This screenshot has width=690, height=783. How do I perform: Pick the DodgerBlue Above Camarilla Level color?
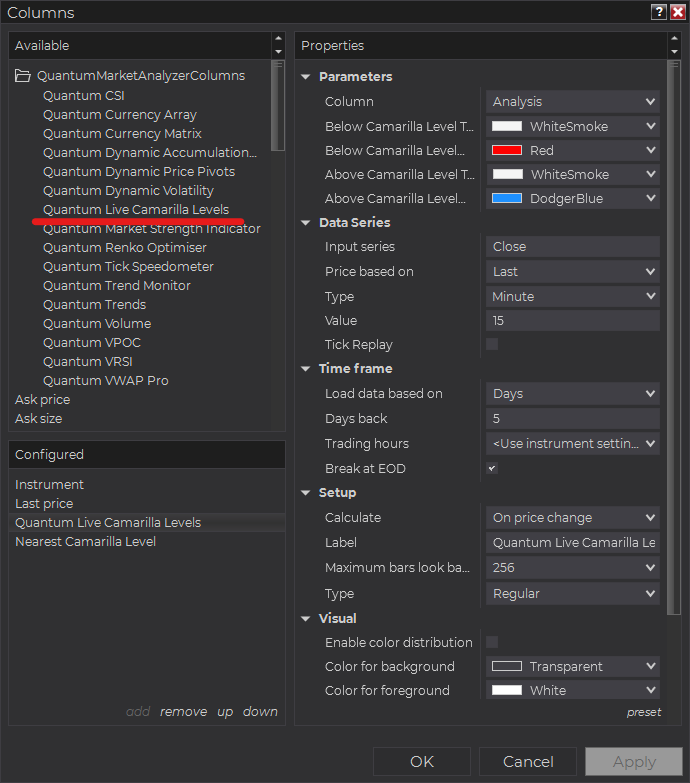click(x=573, y=198)
